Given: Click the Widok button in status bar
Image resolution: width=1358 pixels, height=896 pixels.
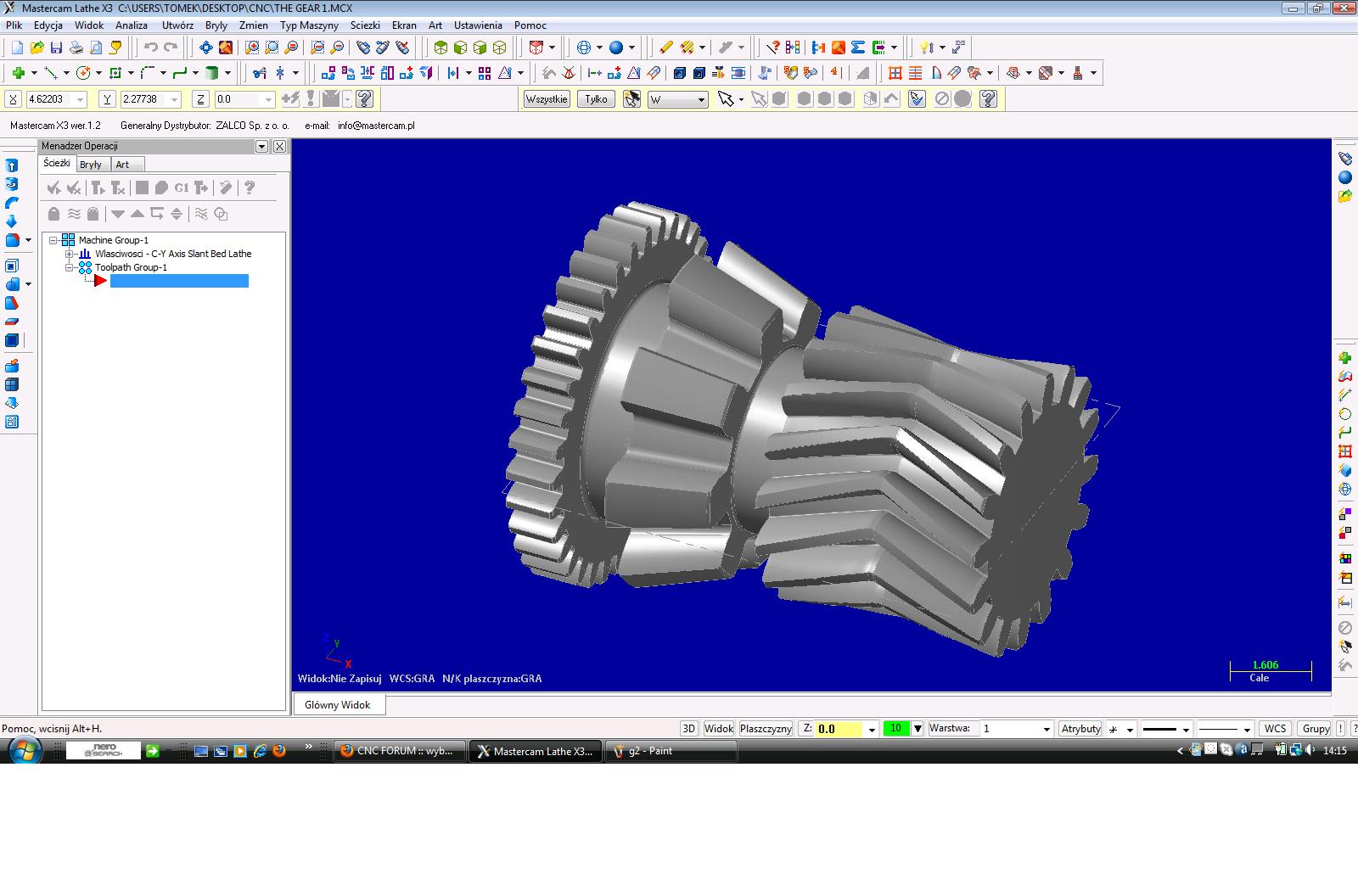Looking at the screenshot, I should pos(718,729).
